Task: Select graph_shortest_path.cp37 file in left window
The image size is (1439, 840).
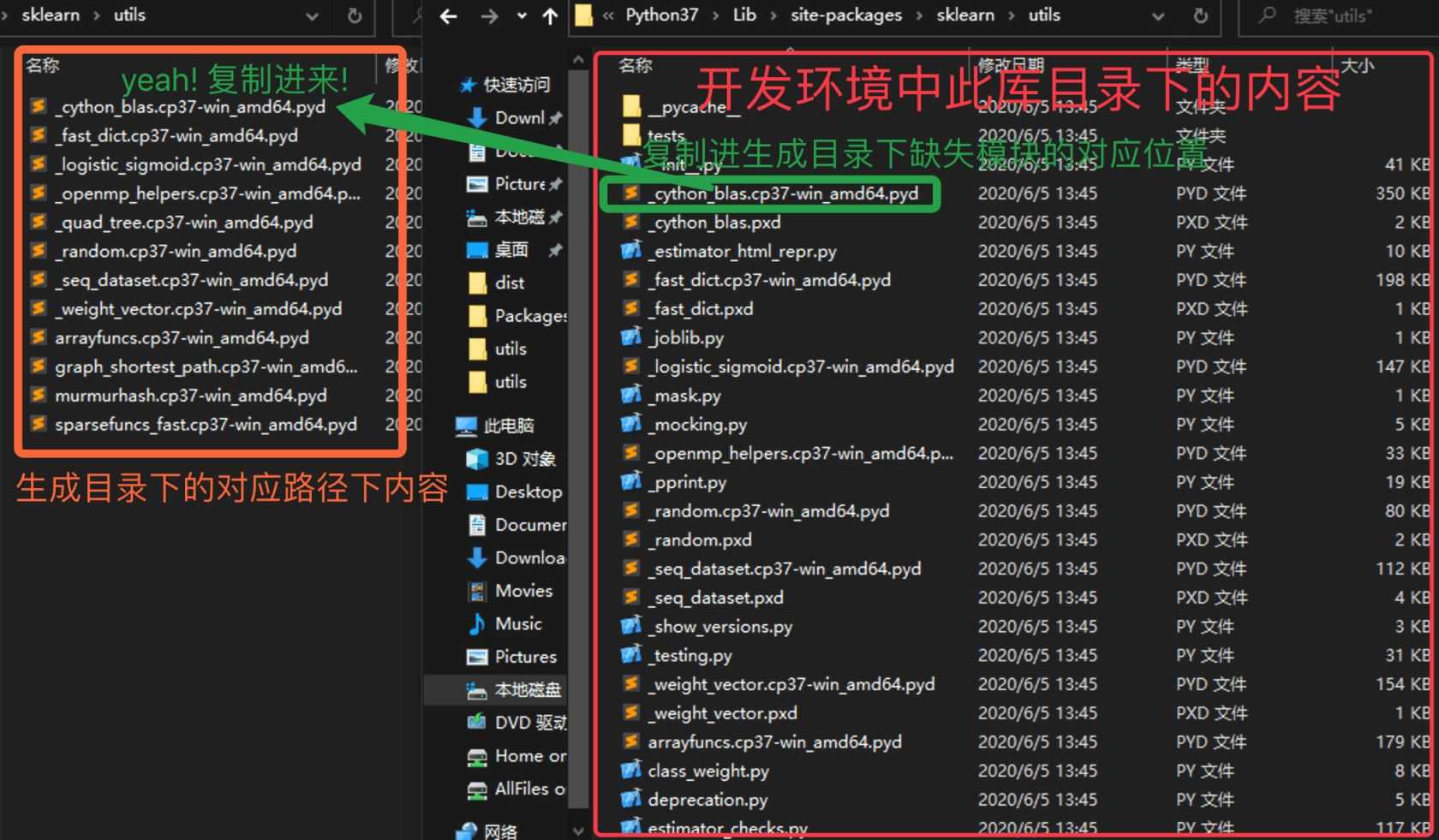Action: click(206, 366)
